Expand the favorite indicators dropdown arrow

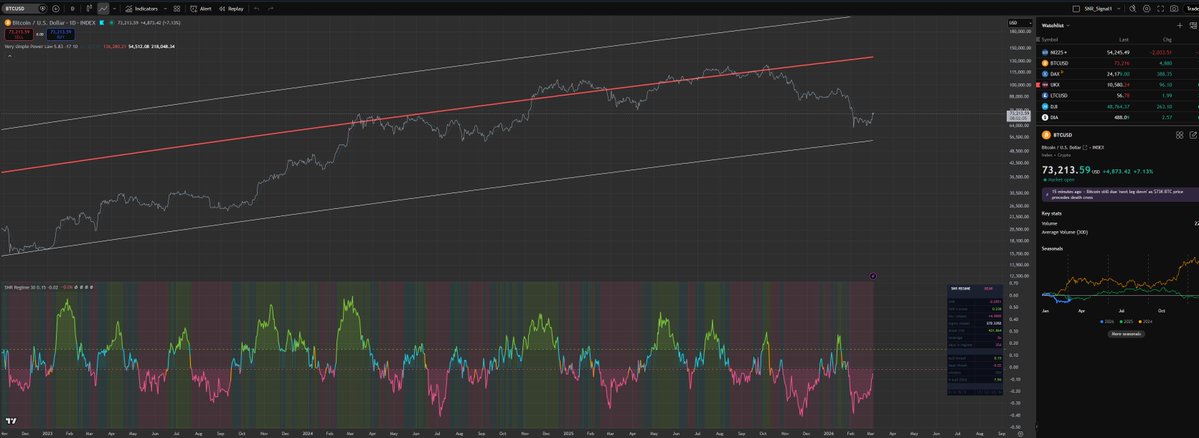pyautogui.click(x=165, y=8)
